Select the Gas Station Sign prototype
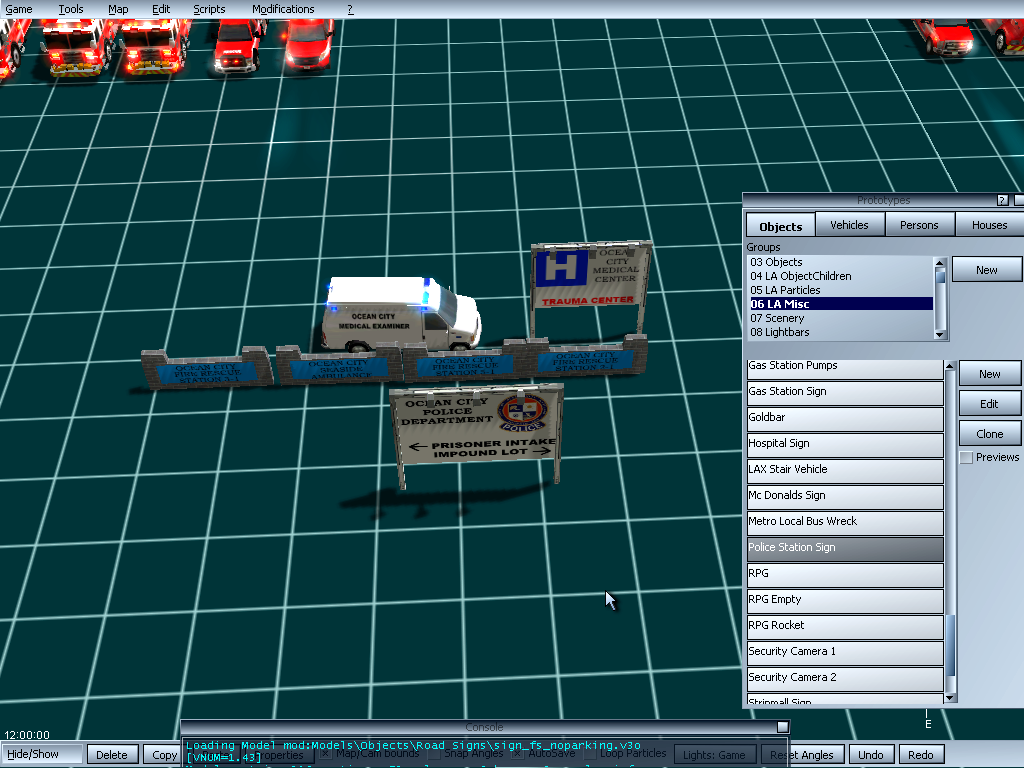The width and height of the screenshot is (1024, 768). pos(845,393)
